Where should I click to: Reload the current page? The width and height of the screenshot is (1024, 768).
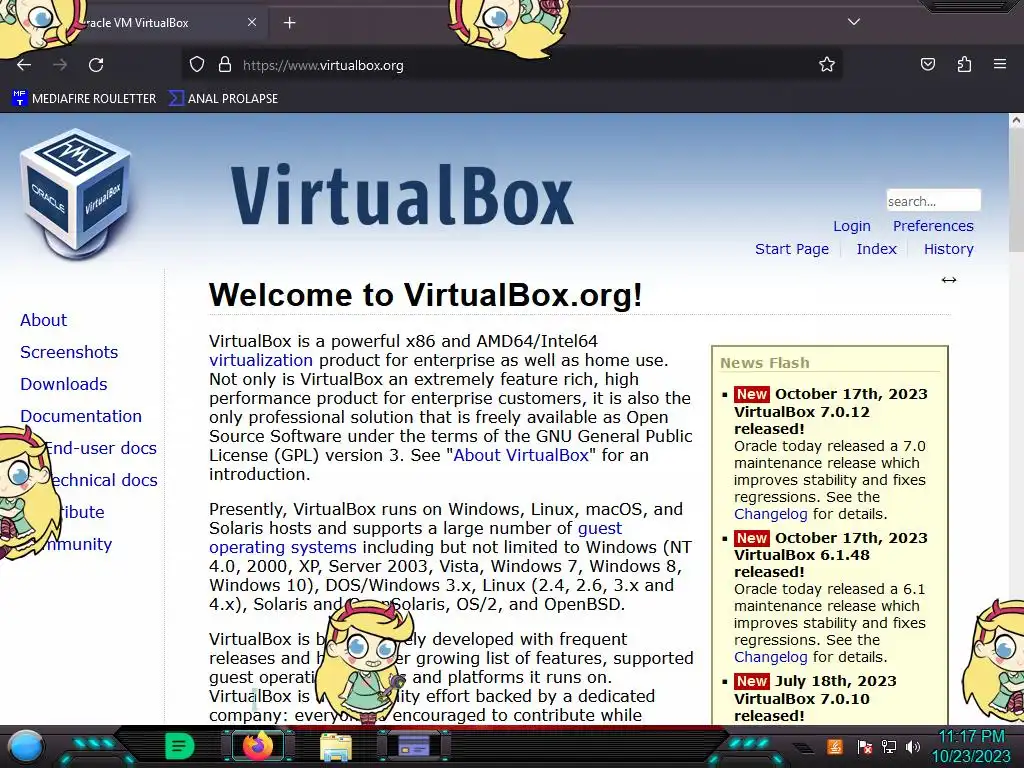pyautogui.click(x=96, y=65)
